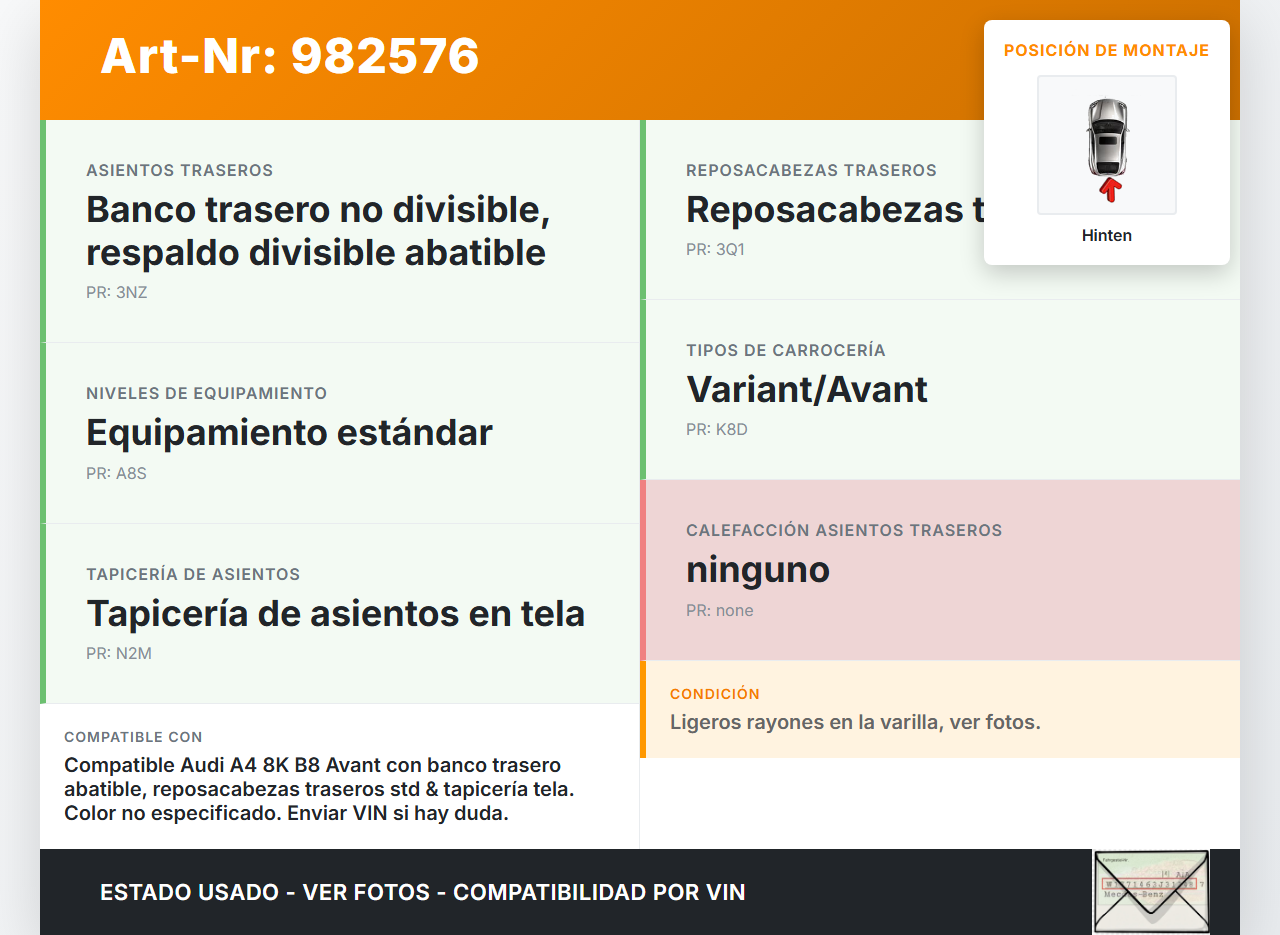Select the 'Equipamiento estándar' value

coord(289,433)
